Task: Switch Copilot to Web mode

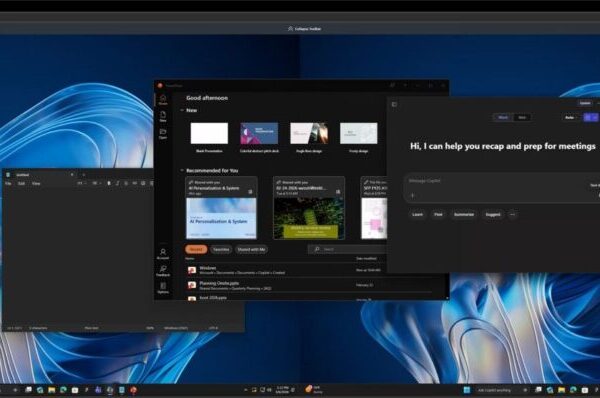Action: tap(522, 117)
